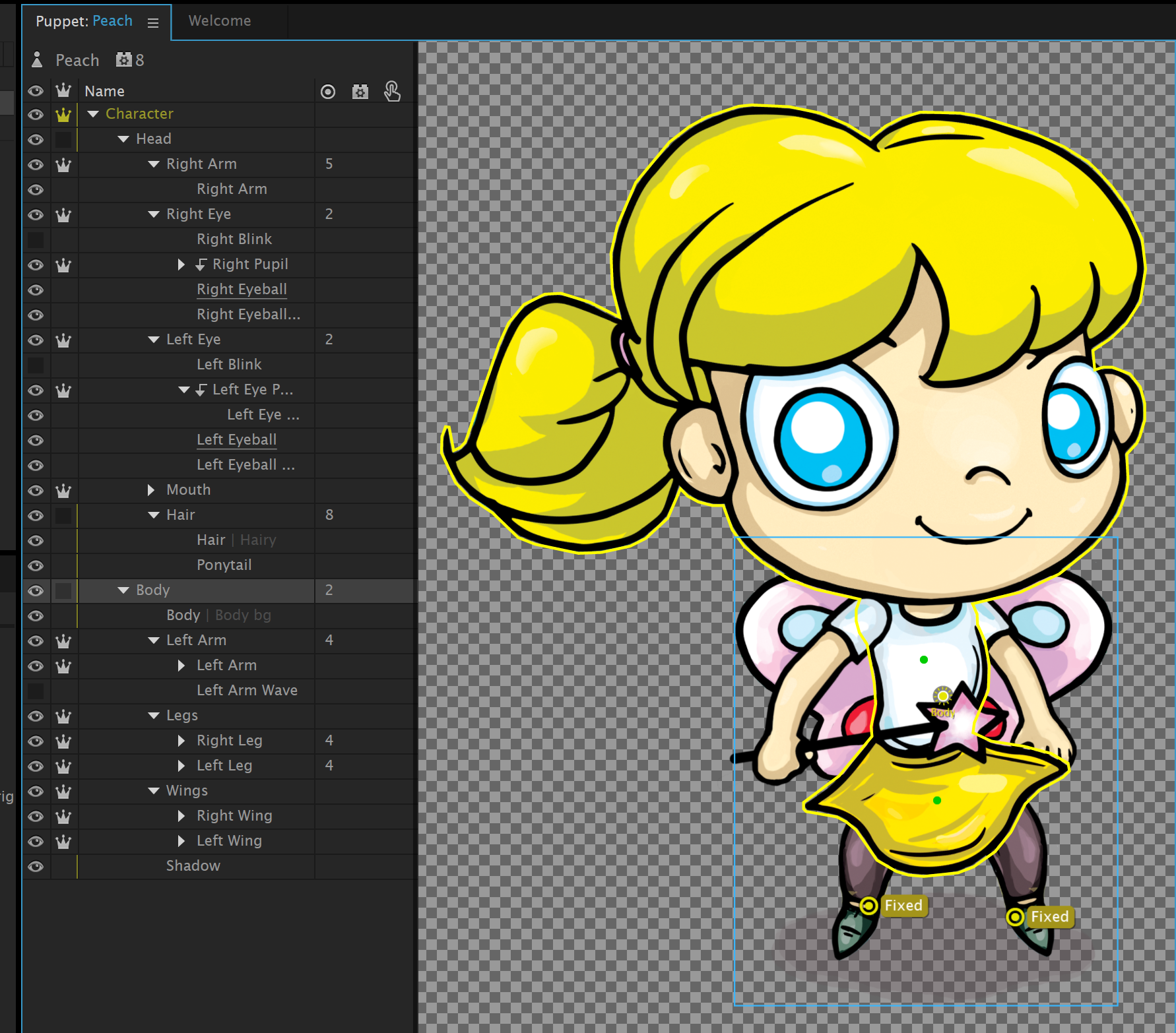Hide the Shadow layer
Image resolution: width=1176 pixels, height=1033 pixels.
[x=36, y=867]
